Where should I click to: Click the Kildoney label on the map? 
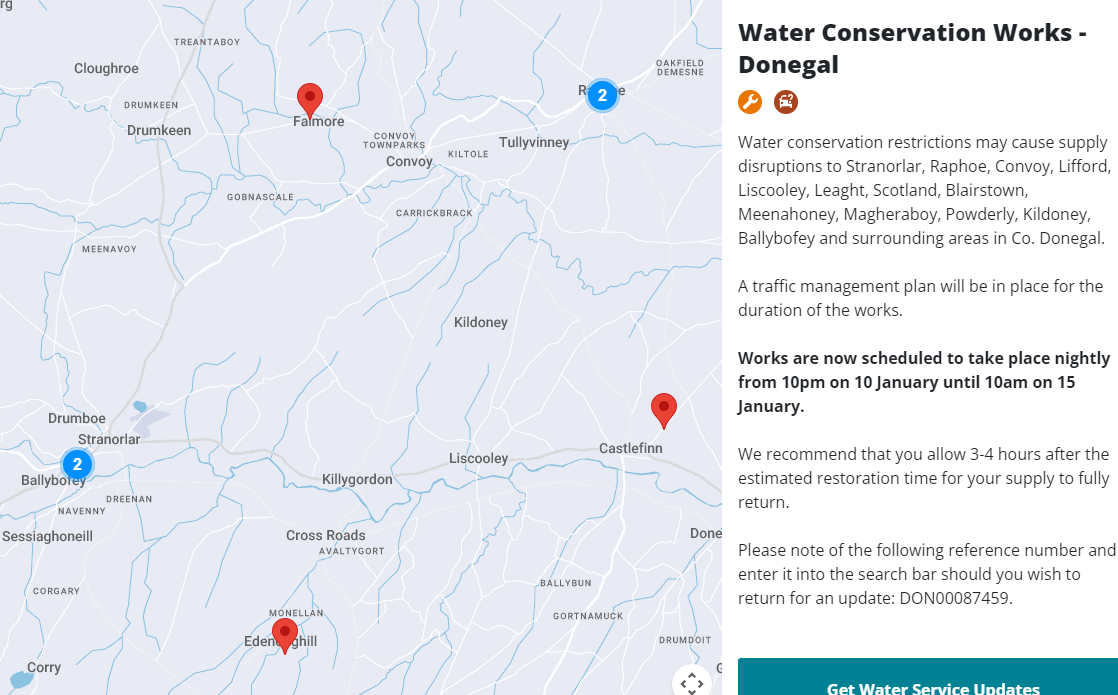481,322
